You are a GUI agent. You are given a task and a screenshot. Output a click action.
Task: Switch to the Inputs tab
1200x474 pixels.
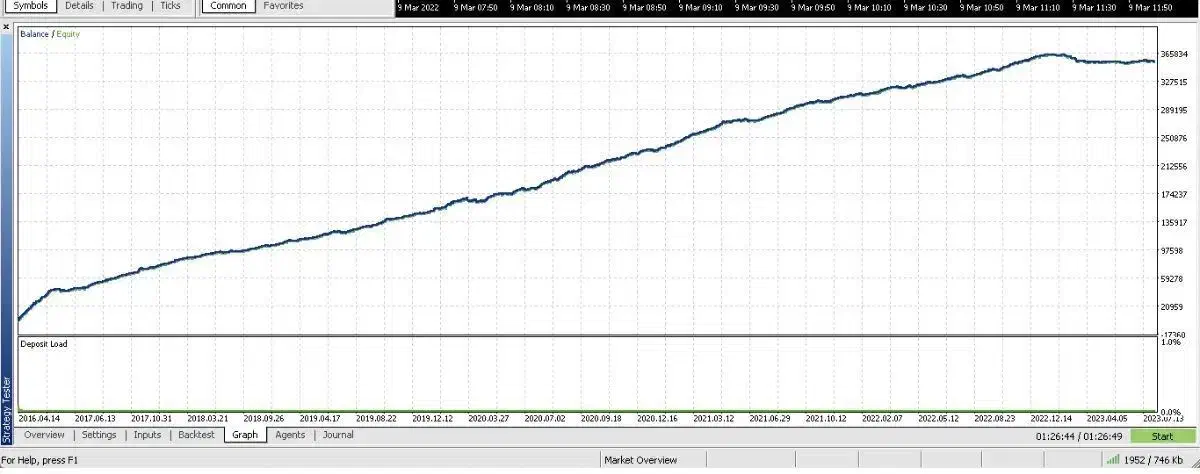pos(147,435)
